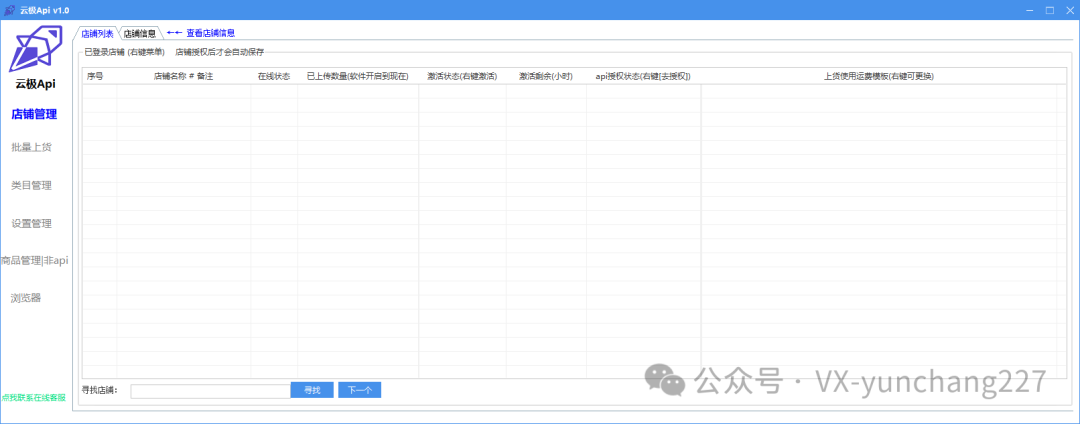Focus the 寻找店铺 input field
This screenshot has height=424, width=1080.
pos(211,390)
